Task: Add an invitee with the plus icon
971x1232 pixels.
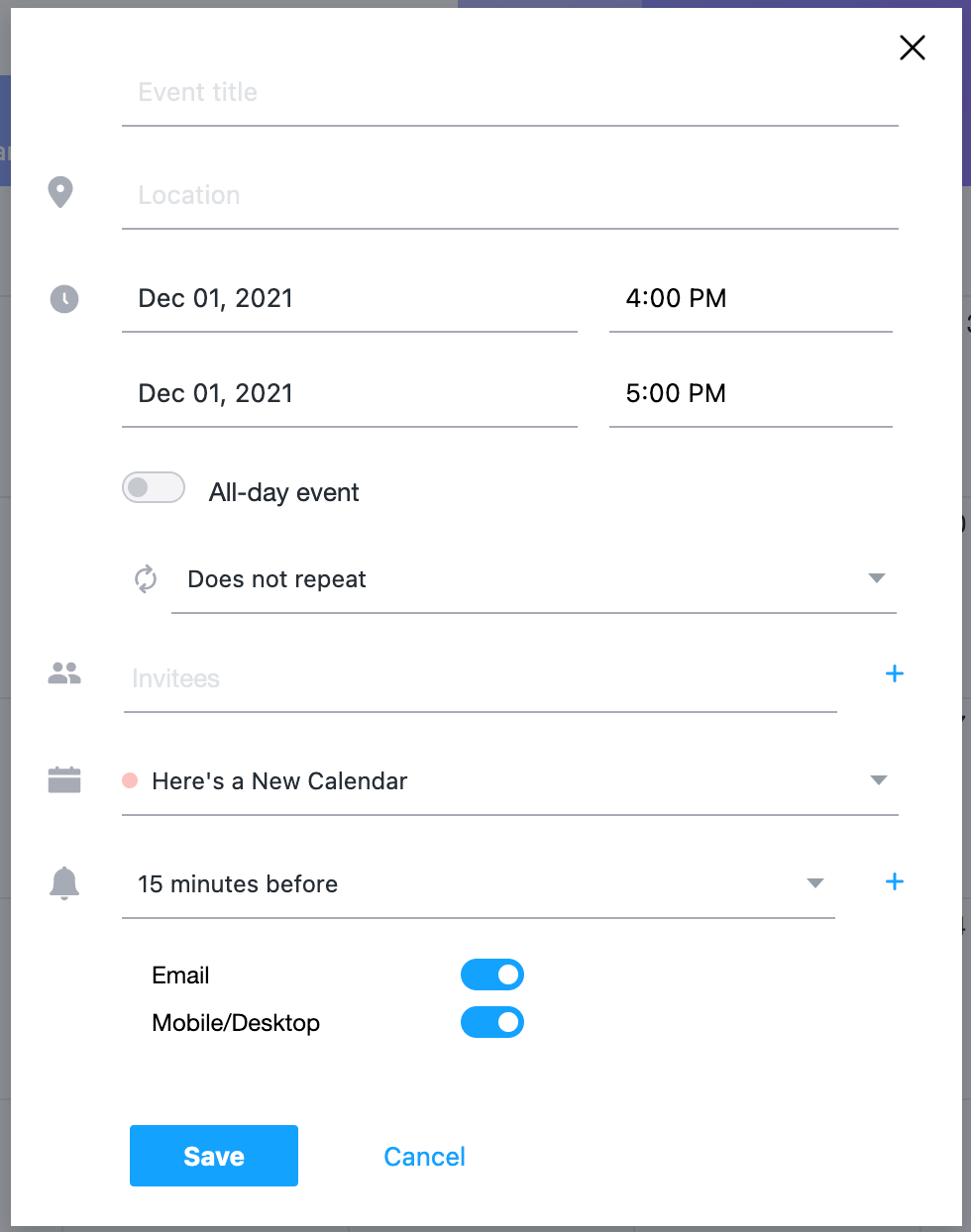Action: (x=895, y=674)
